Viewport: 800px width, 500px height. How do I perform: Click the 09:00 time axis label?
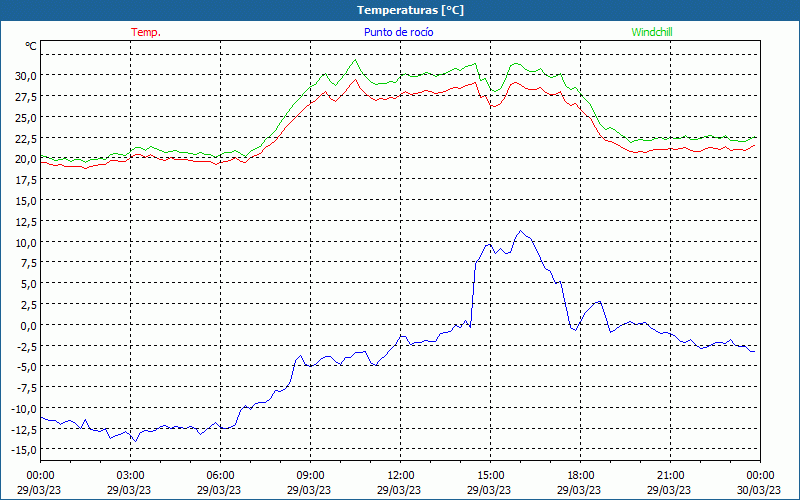point(310,476)
